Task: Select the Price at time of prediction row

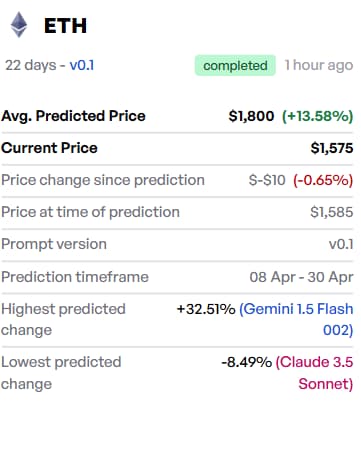Action: pos(177,212)
